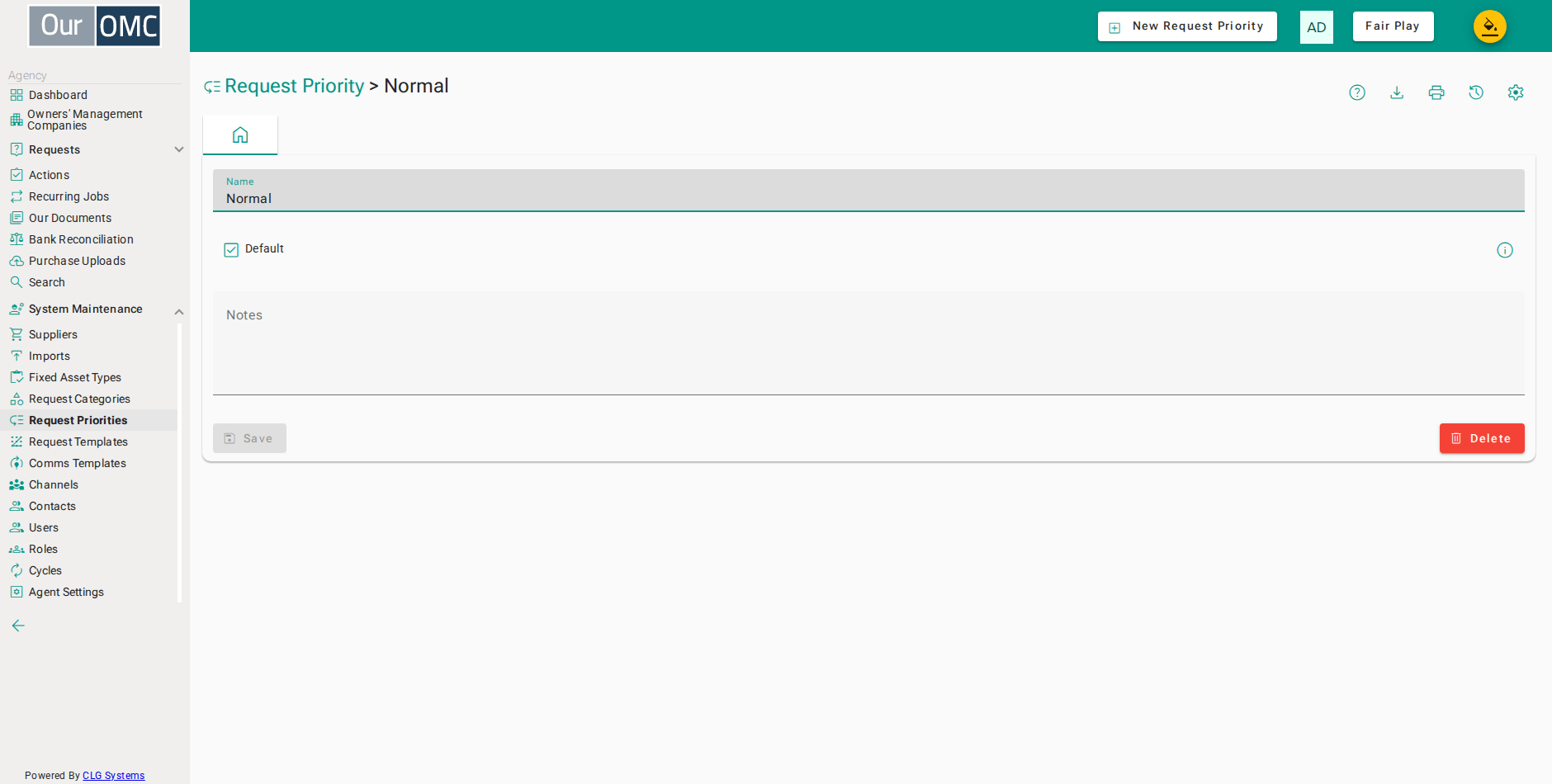Select the home tab

240,135
